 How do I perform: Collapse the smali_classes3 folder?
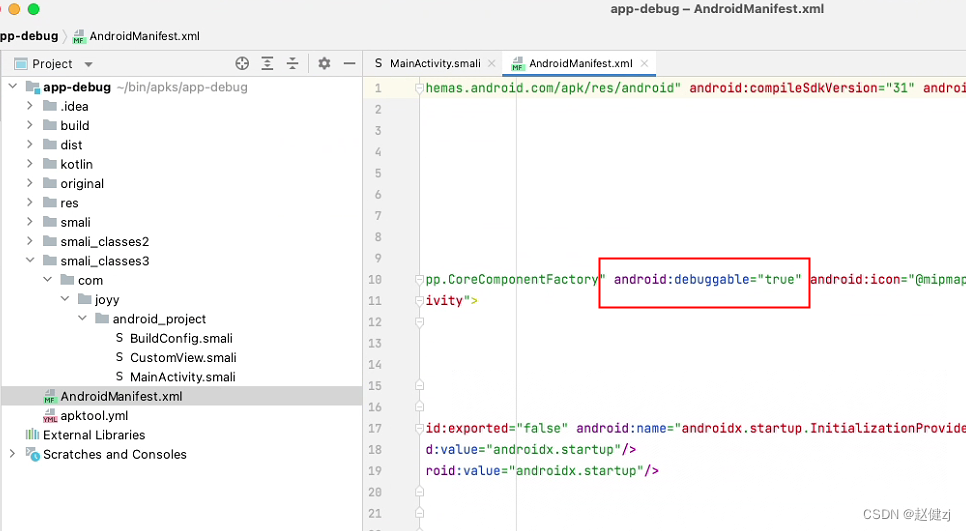click(x=30, y=261)
